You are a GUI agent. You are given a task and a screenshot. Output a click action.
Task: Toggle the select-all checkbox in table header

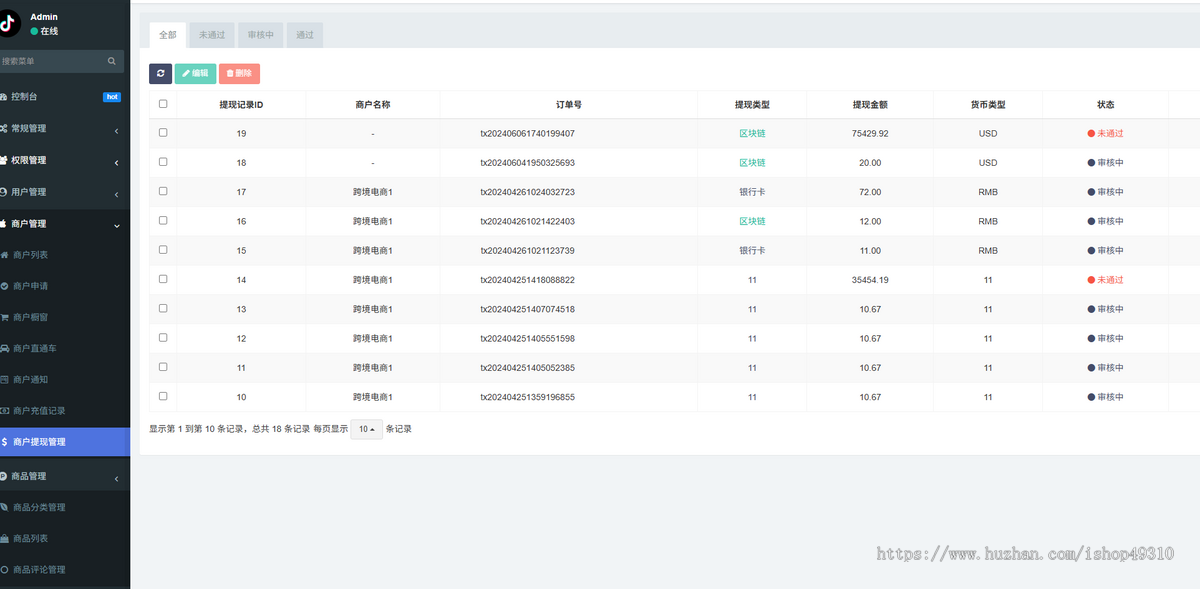point(163,104)
